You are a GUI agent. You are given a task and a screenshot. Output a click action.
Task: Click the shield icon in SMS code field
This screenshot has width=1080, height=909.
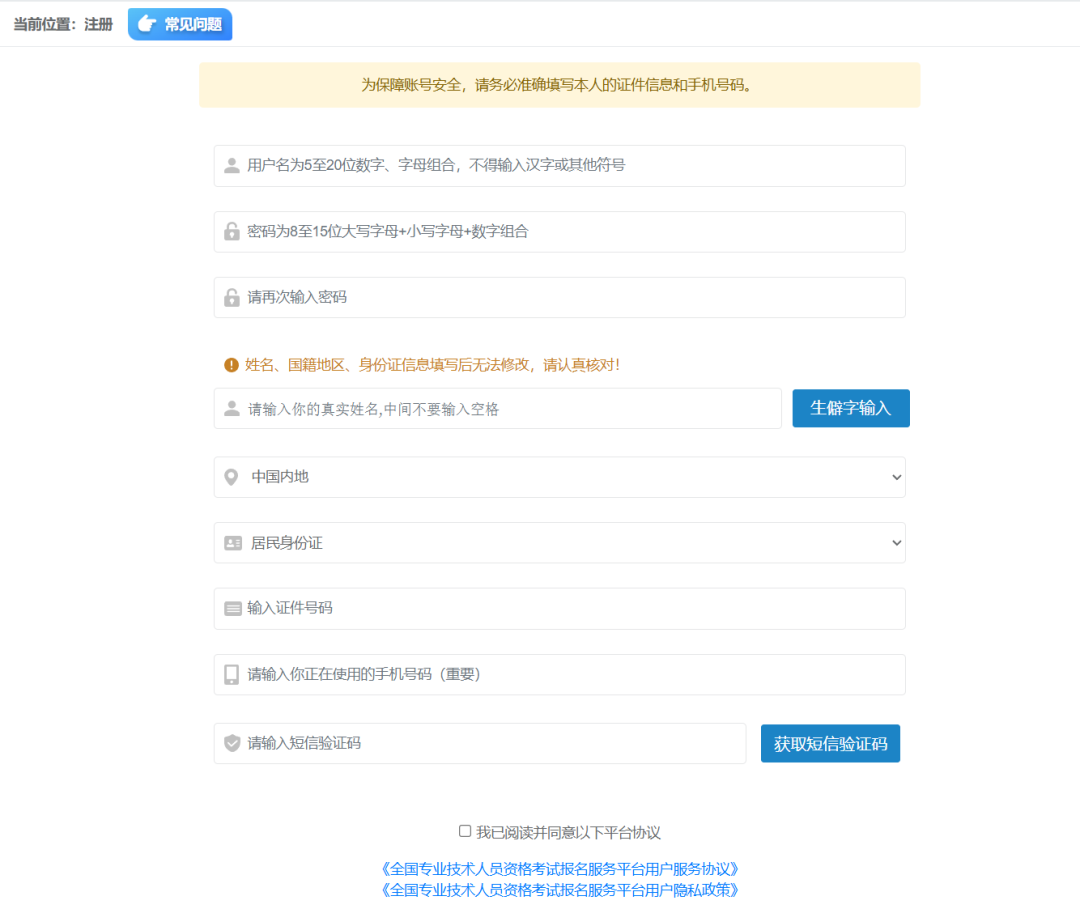pos(231,743)
